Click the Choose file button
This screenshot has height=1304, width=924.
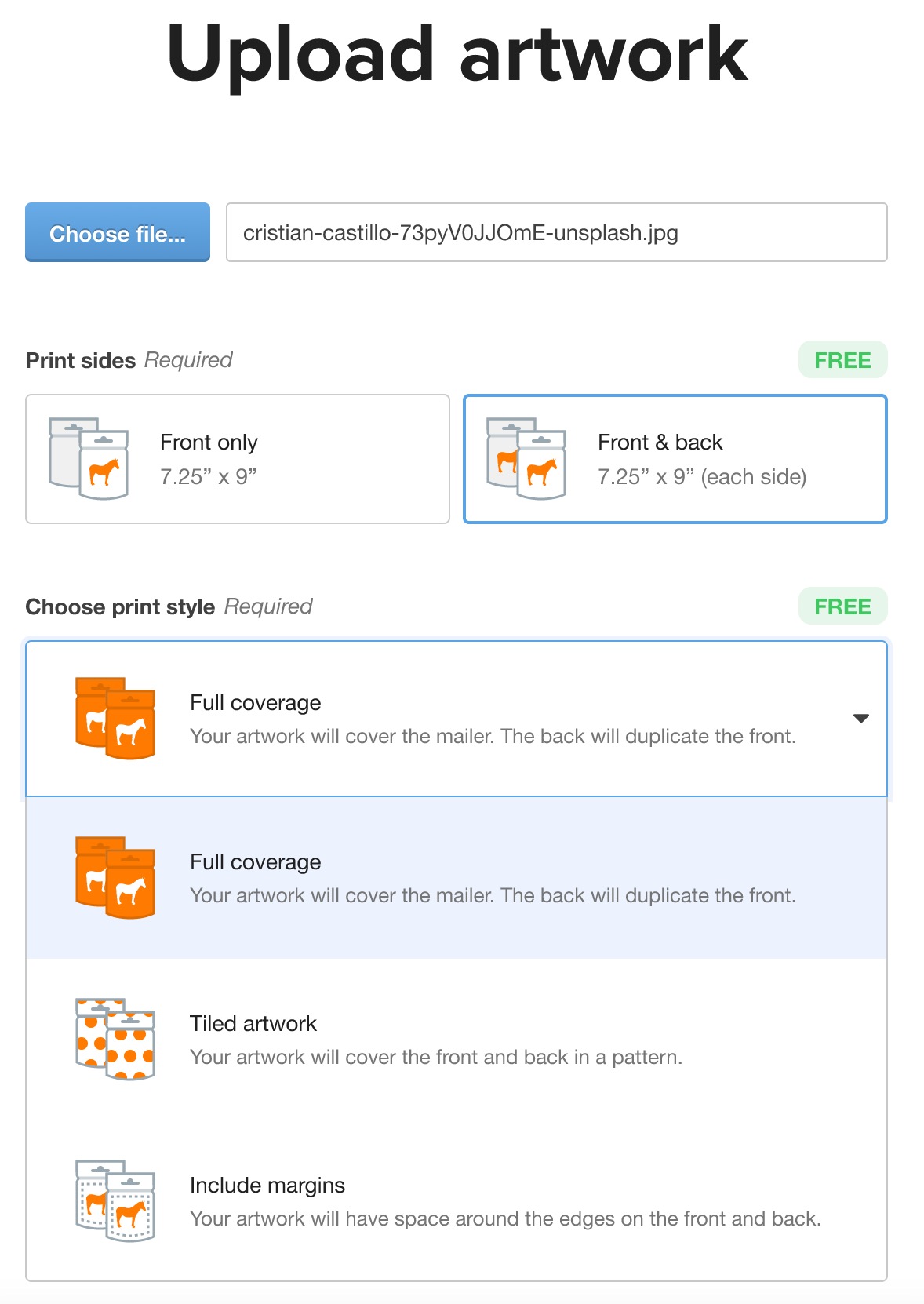118,233
